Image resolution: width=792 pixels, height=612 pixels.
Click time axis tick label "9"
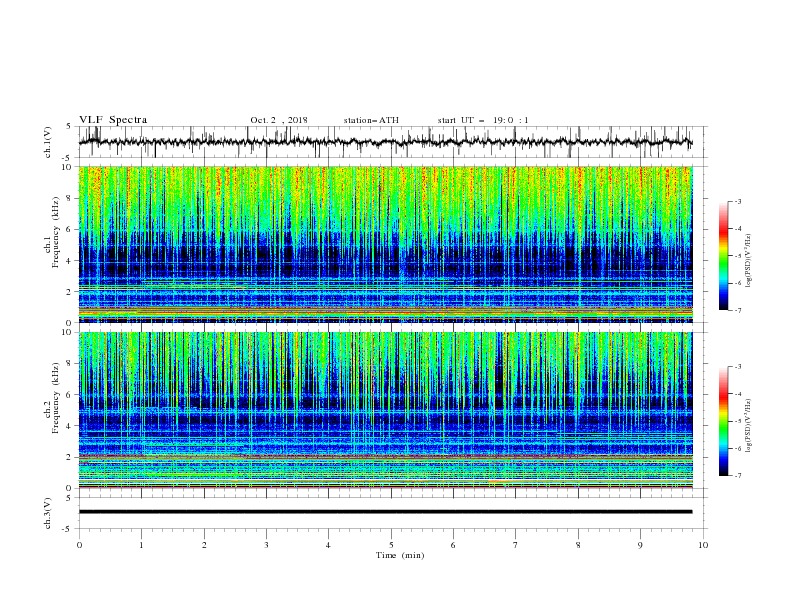[x=640, y=545]
